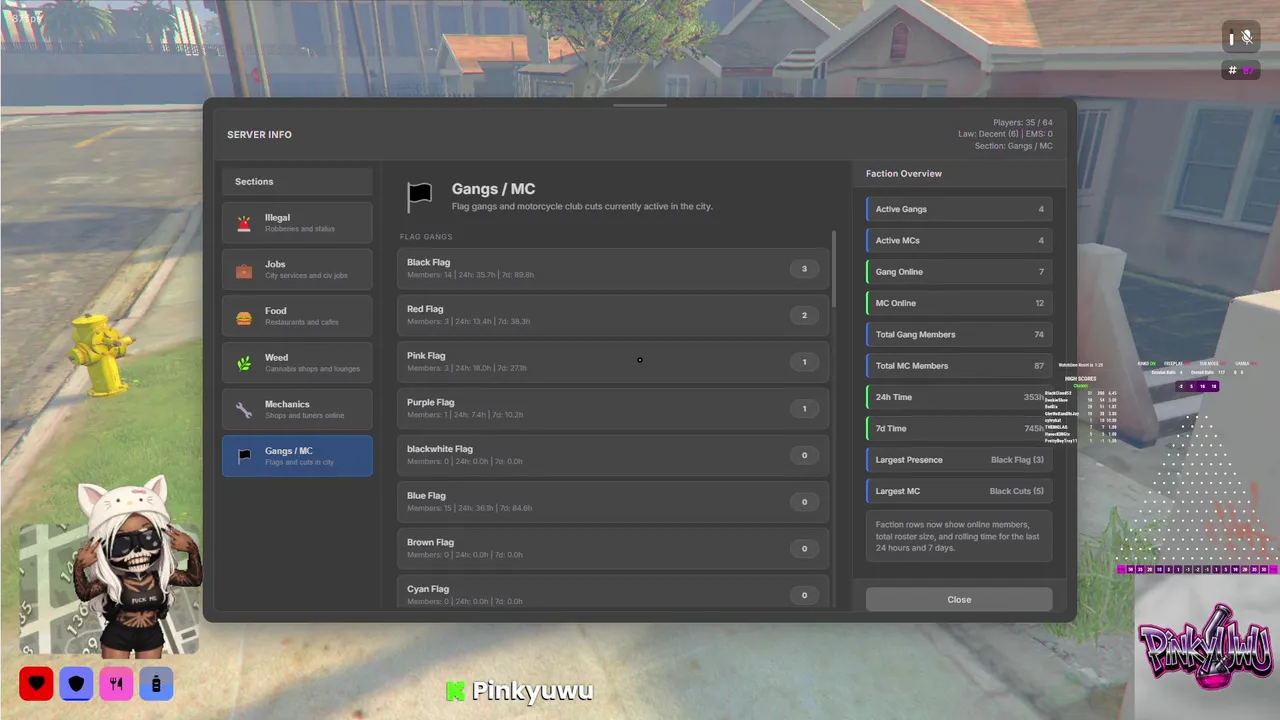Click the Pink Flag online count badge 1
The image size is (1280, 720).
tap(804, 362)
